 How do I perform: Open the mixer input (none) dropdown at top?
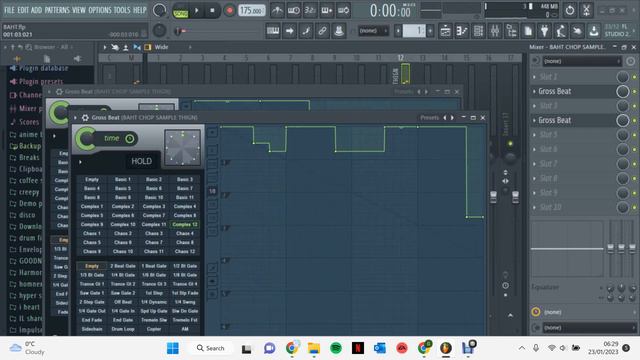(x=581, y=61)
